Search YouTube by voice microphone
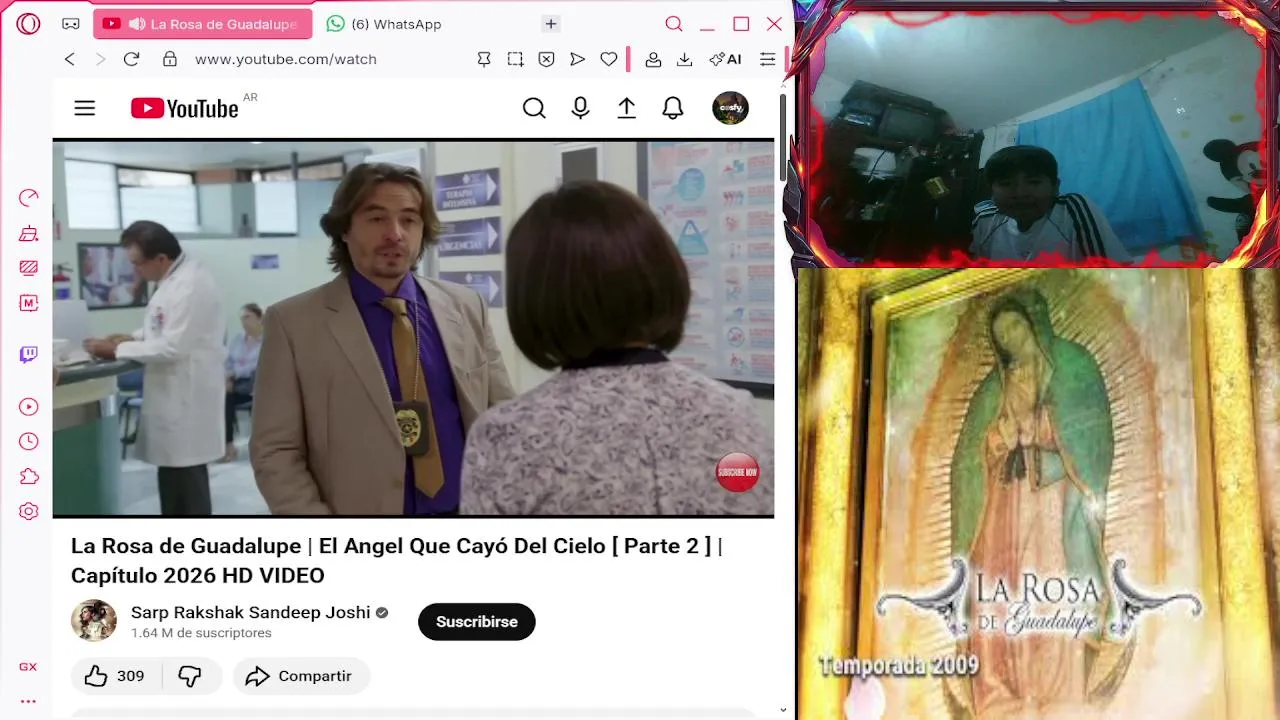The height and width of the screenshot is (720, 1280). [580, 108]
